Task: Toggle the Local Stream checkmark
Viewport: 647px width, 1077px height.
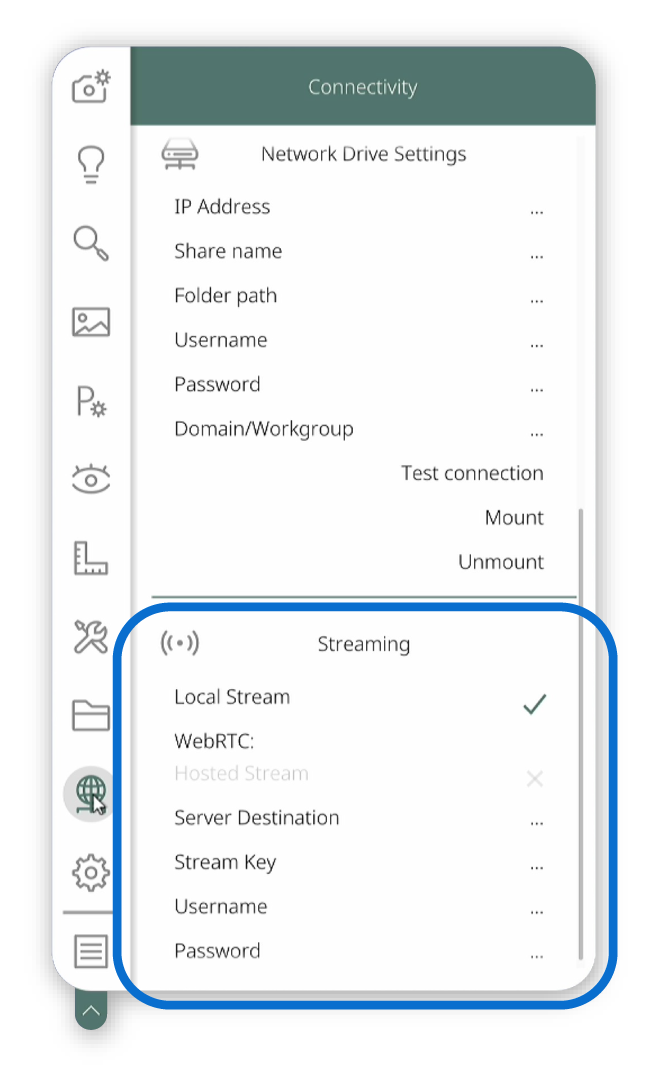Action: 534,703
